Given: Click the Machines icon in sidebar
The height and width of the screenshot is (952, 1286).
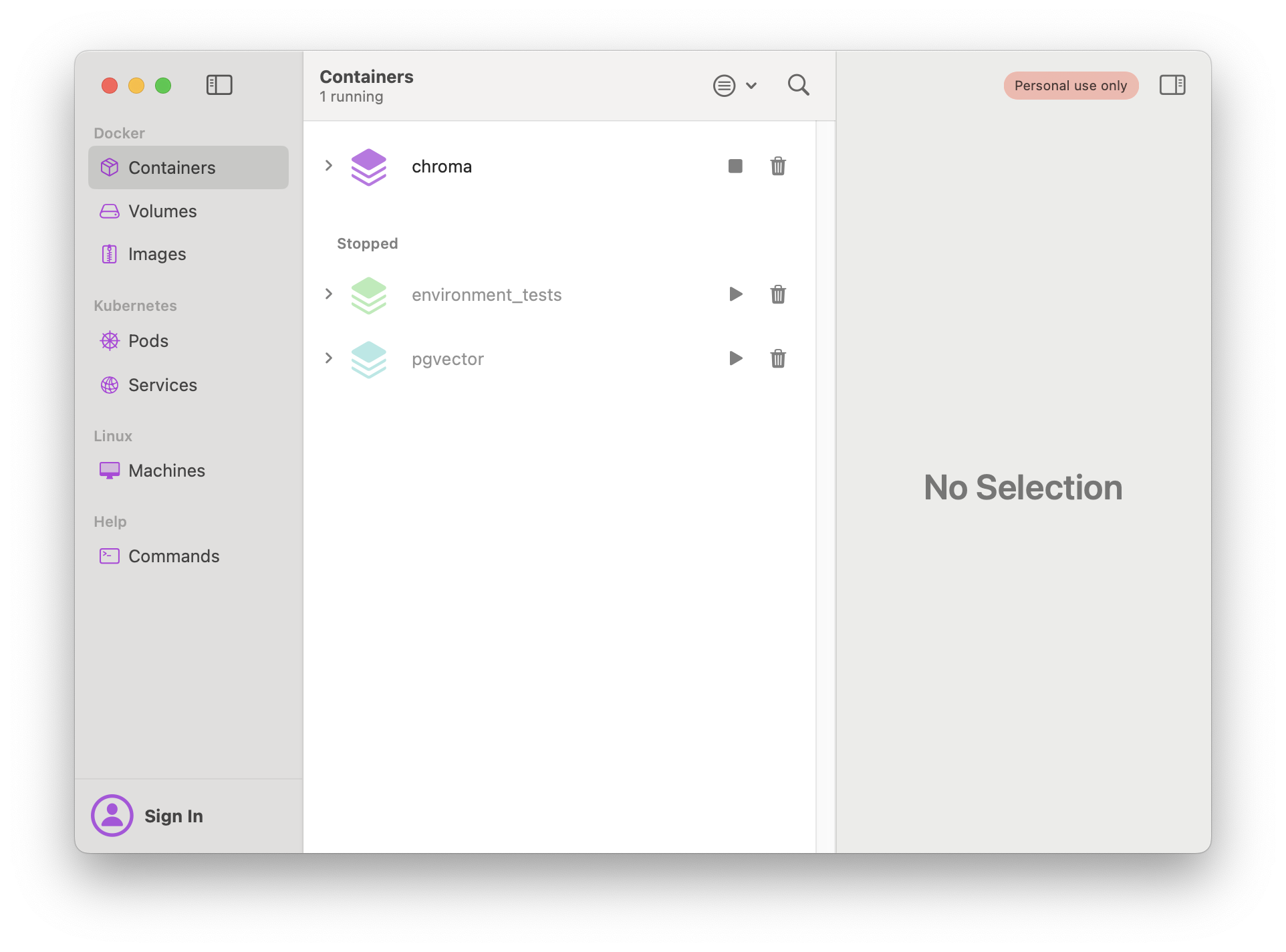Looking at the screenshot, I should (109, 470).
